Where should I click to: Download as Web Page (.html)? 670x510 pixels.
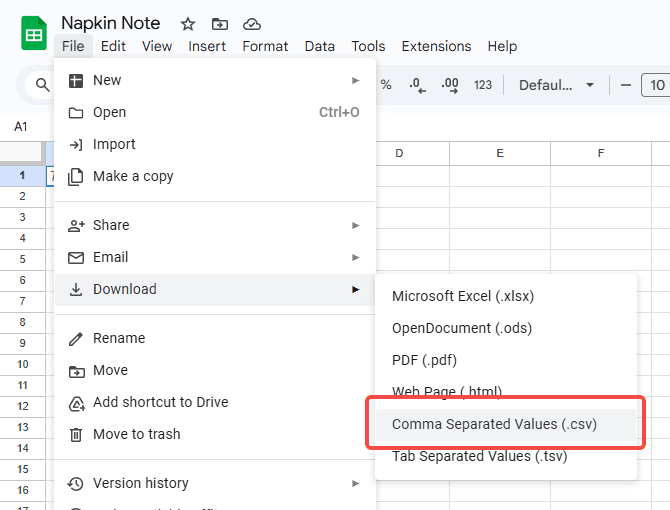click(506, 391)
